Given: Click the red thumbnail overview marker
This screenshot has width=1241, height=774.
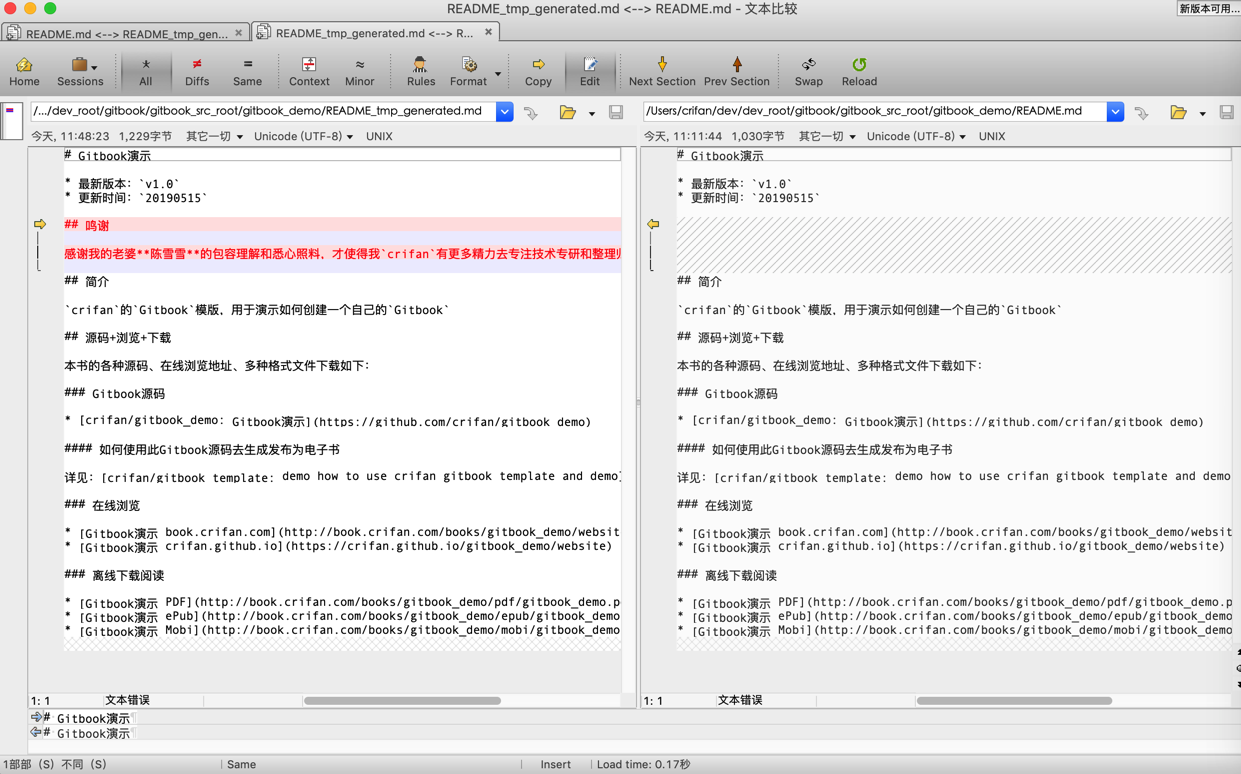Looking at the screenshot, I should pyautogui.click(x=10, y=111).
